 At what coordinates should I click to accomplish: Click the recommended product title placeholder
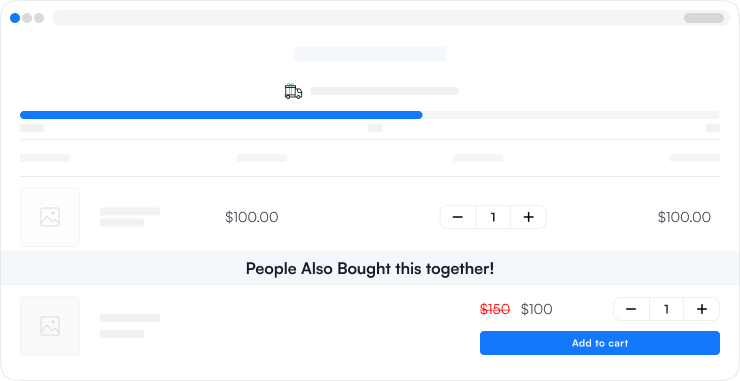130,318
